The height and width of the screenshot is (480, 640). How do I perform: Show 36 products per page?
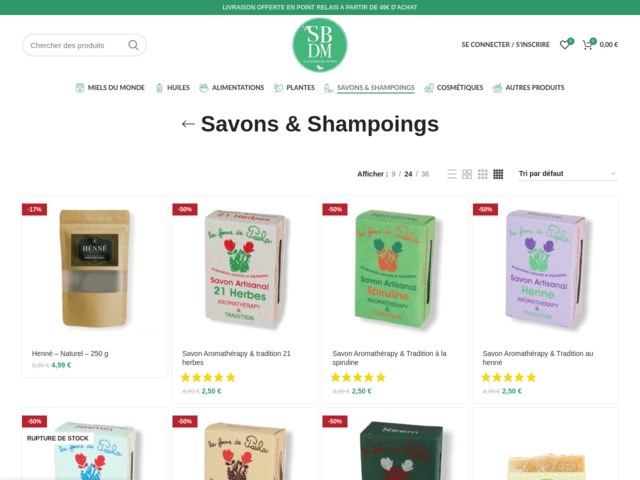tap(425, 174)
